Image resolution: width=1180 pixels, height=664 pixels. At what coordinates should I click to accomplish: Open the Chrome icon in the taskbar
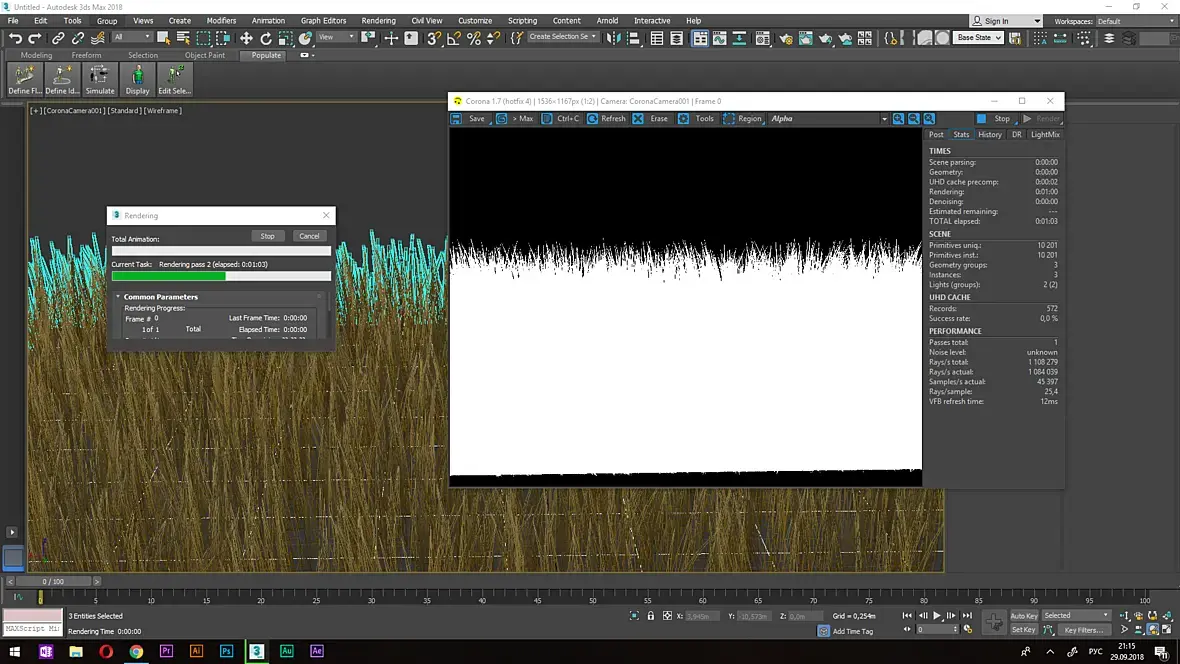(x=136, y=651)
